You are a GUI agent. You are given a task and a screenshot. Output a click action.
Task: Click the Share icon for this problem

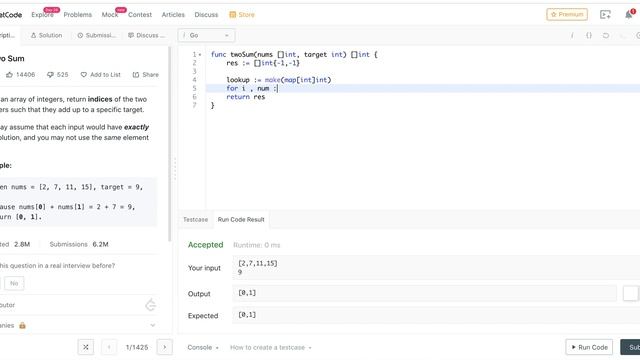(136, 75)
